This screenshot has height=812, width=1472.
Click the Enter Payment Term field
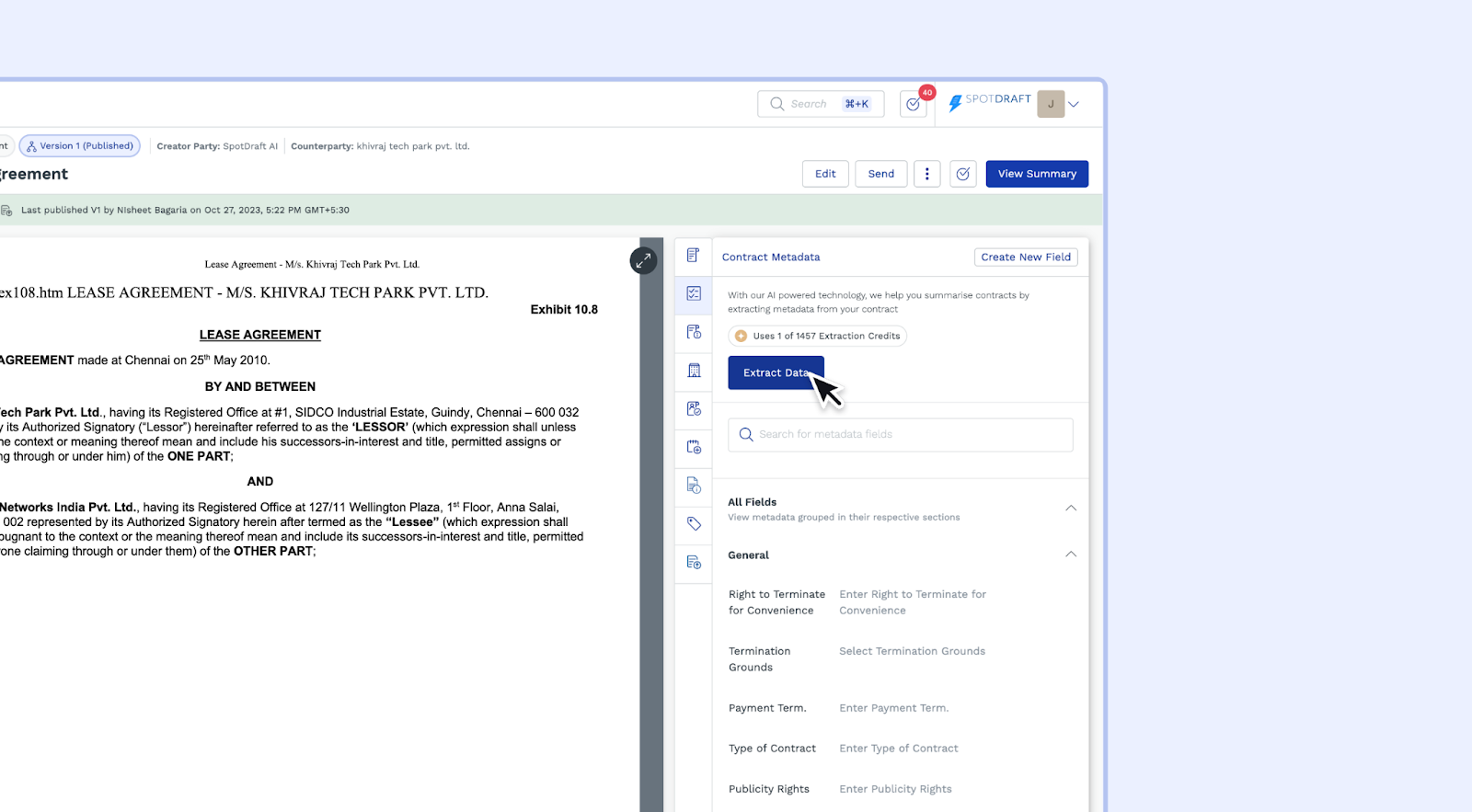[x=893, y=708]
